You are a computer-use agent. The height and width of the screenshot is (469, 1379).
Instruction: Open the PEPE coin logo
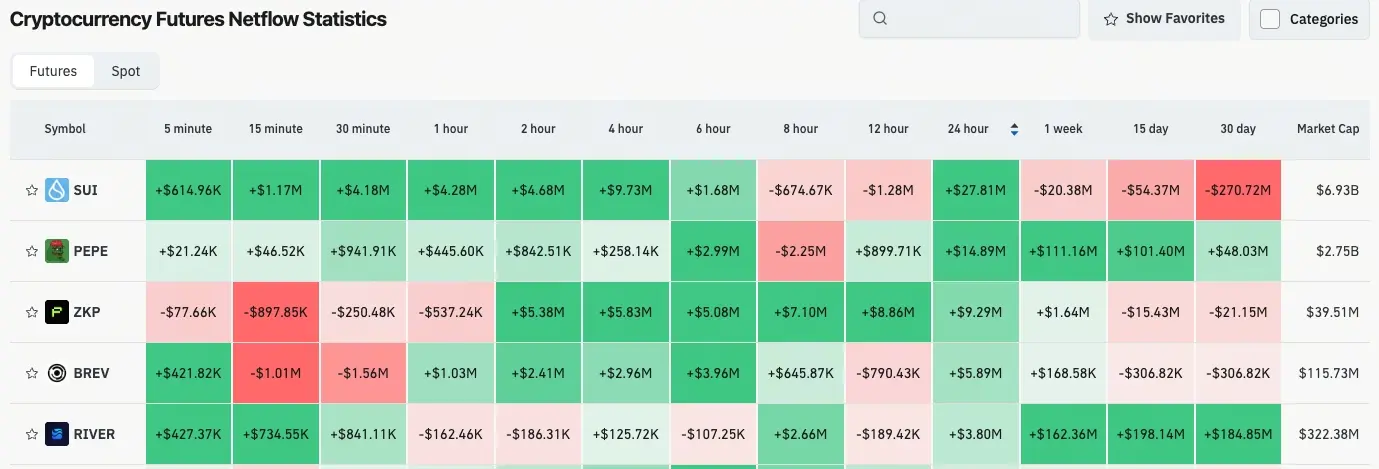click(x=57, y=251)
